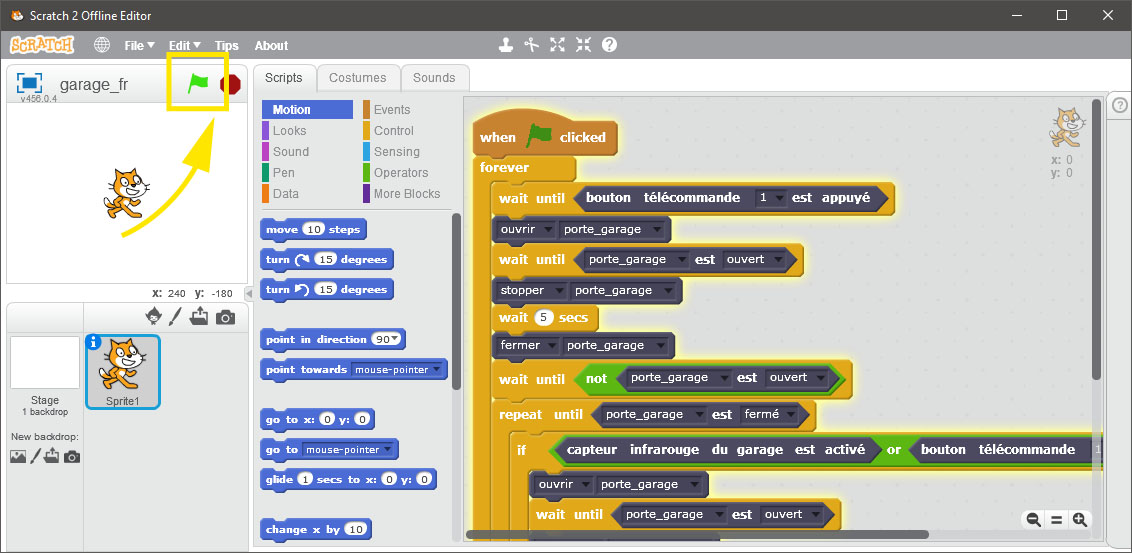Zoom out of the scripts area

click(x=1032, y=519)
